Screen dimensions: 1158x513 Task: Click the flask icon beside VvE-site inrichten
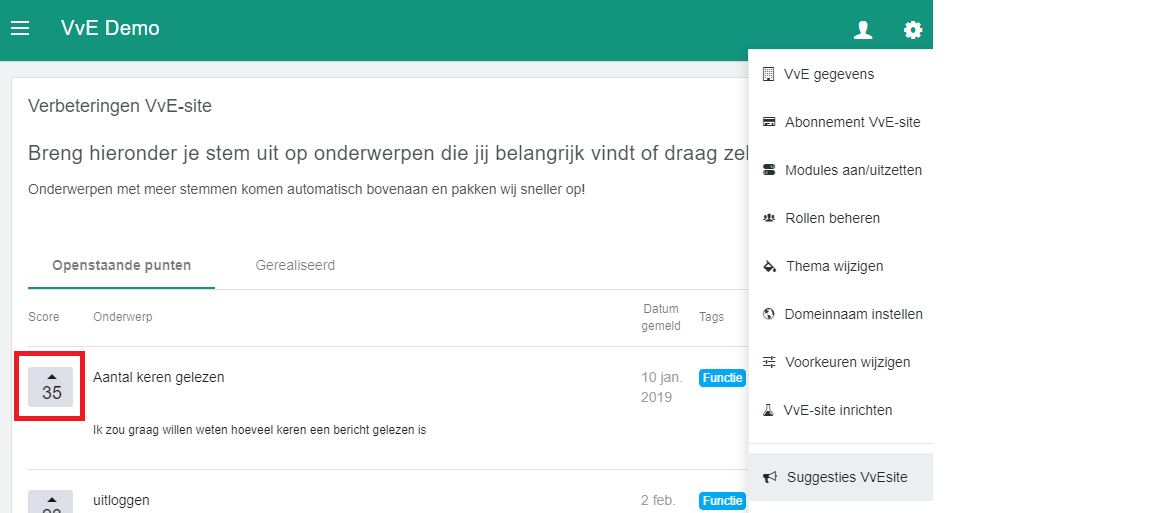769,410
